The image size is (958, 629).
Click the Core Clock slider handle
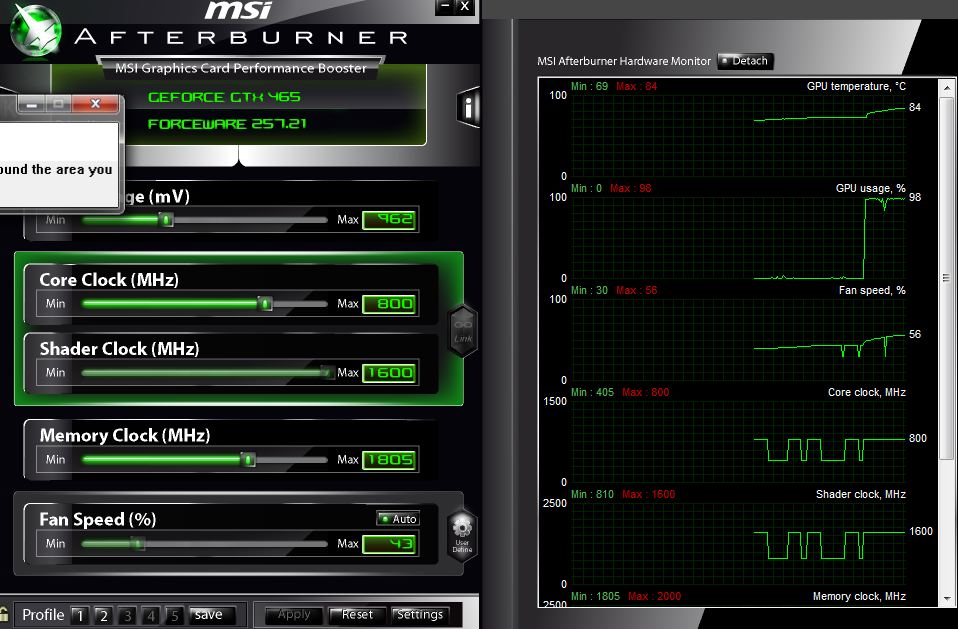tap(265, 304)
